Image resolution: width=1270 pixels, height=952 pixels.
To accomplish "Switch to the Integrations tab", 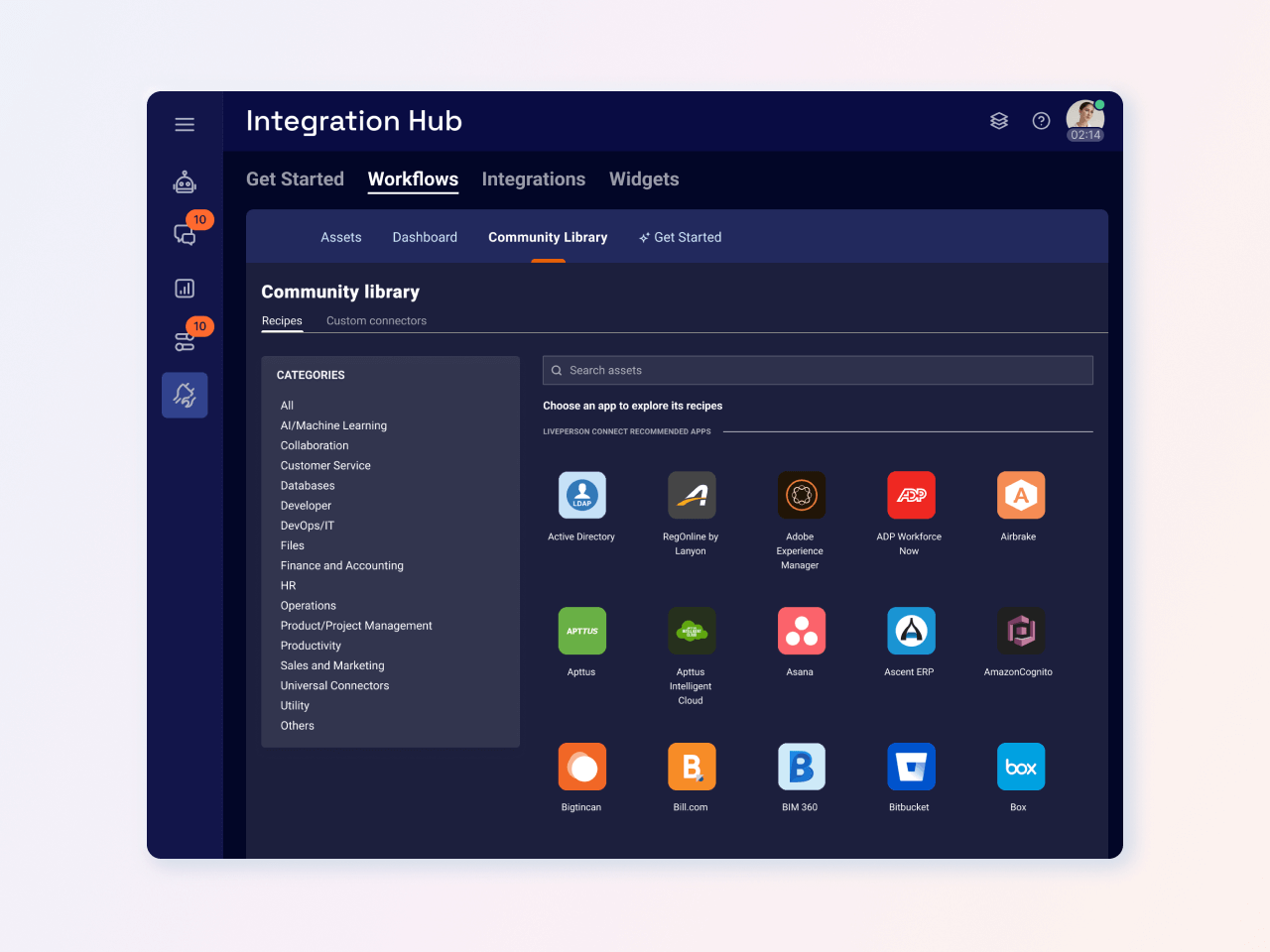I will click(x=534, y=179).
